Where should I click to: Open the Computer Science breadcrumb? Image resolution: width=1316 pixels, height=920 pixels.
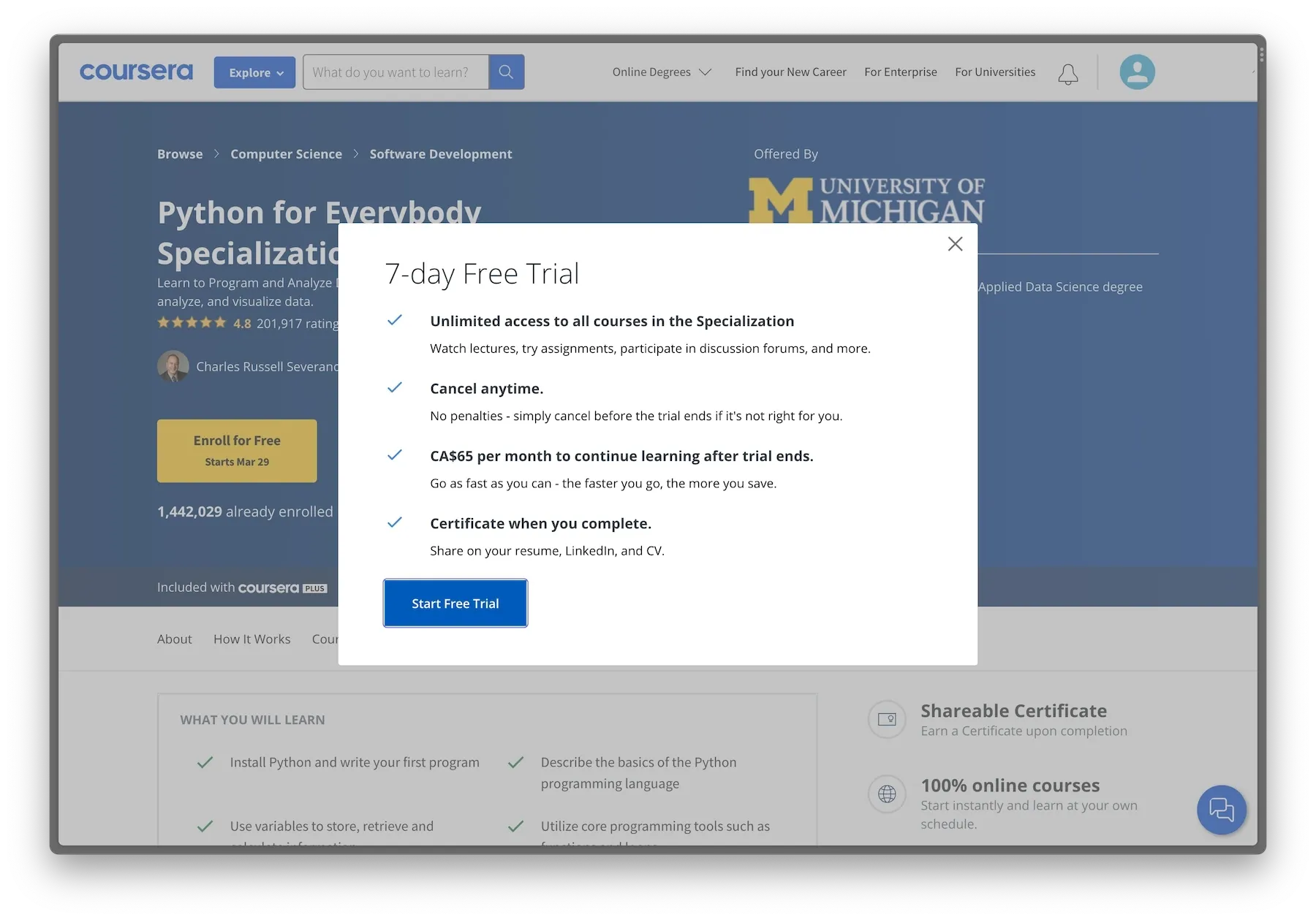(286, 154)
